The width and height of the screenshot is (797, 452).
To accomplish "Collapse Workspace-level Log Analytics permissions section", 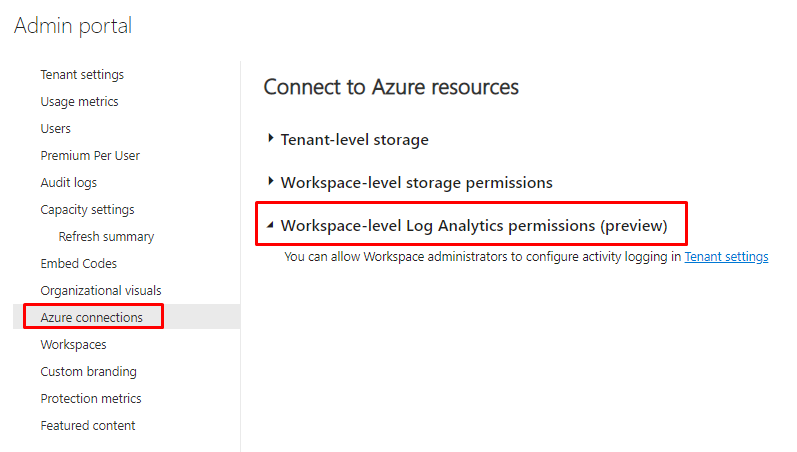I will (473, 226).
